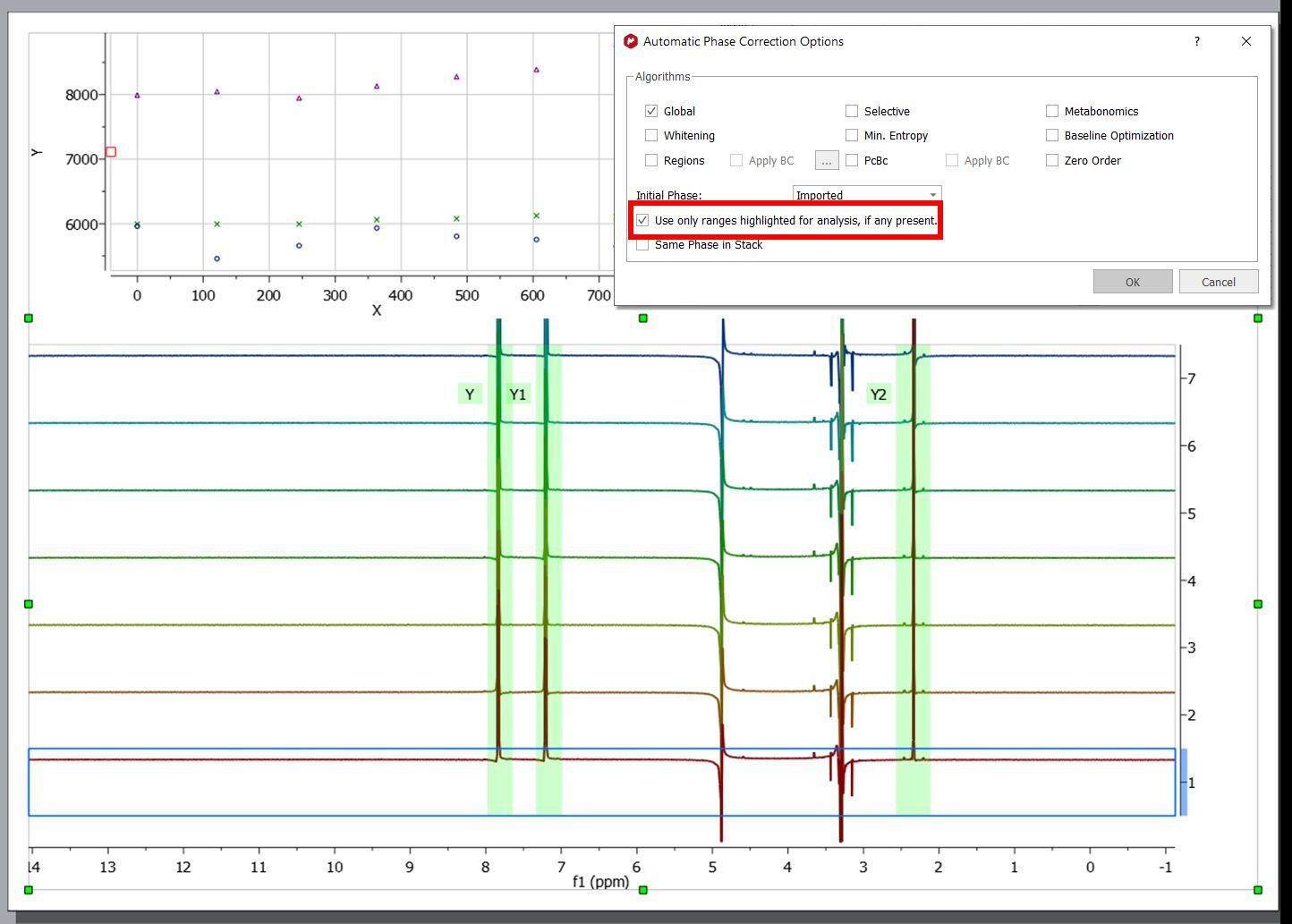1292x924 pixels.
Task: Click the f1 (ppm) axis label
Action: (x=601, y=882)
